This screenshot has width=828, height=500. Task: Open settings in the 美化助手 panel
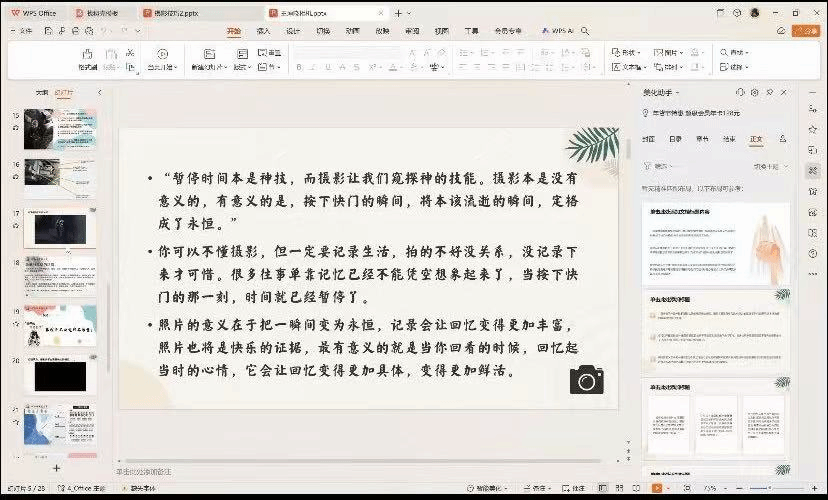(x=754, y=92)
